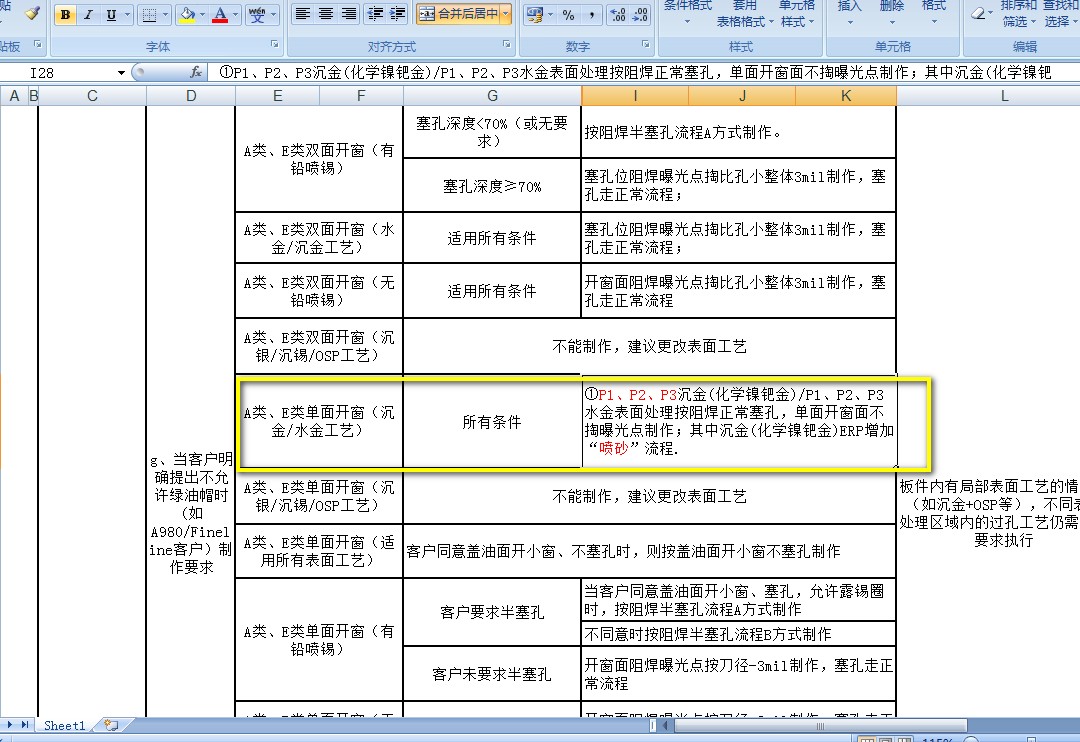Click the horizontal scrollbar thumb
1080x742 pixels.
click(820, 725)
